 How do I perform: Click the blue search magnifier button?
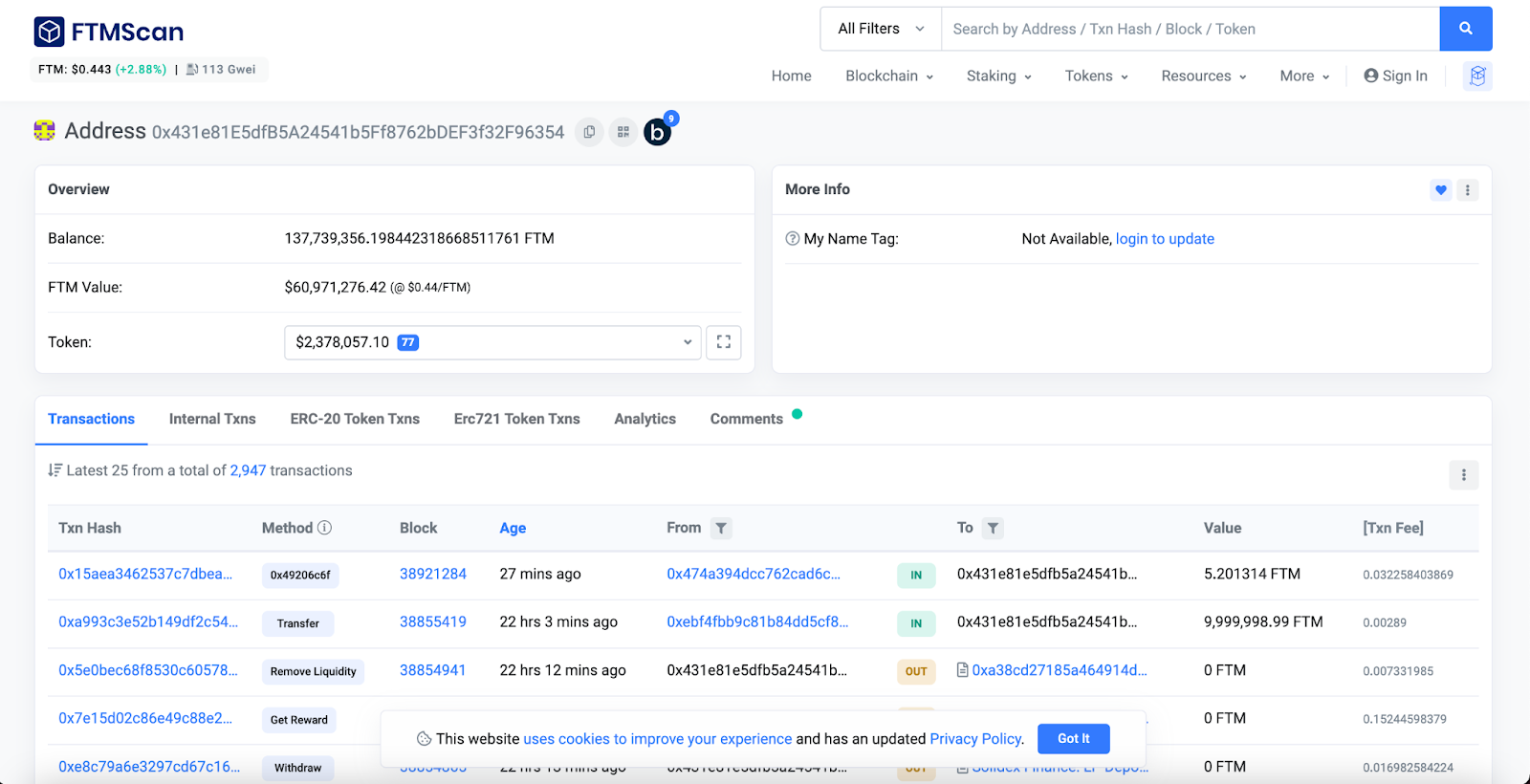(x=1465, y=29)
